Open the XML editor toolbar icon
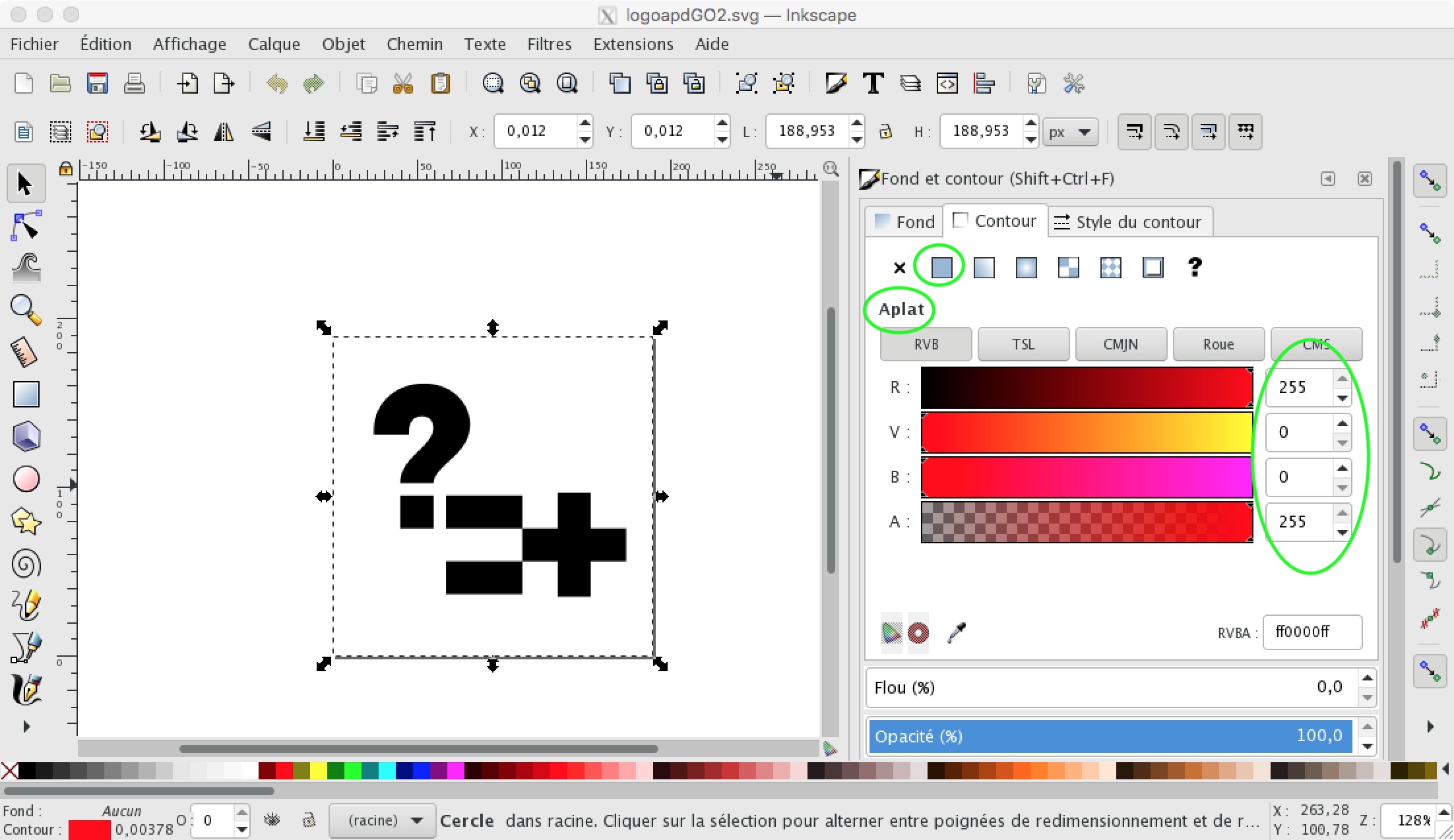The height and width of the screenshot is (840, 1454). pos(947,84)
